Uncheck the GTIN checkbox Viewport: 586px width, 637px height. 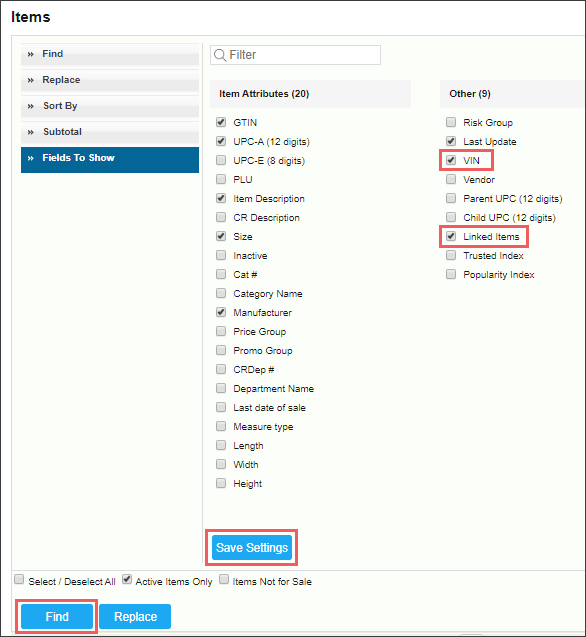click(221, 122)
